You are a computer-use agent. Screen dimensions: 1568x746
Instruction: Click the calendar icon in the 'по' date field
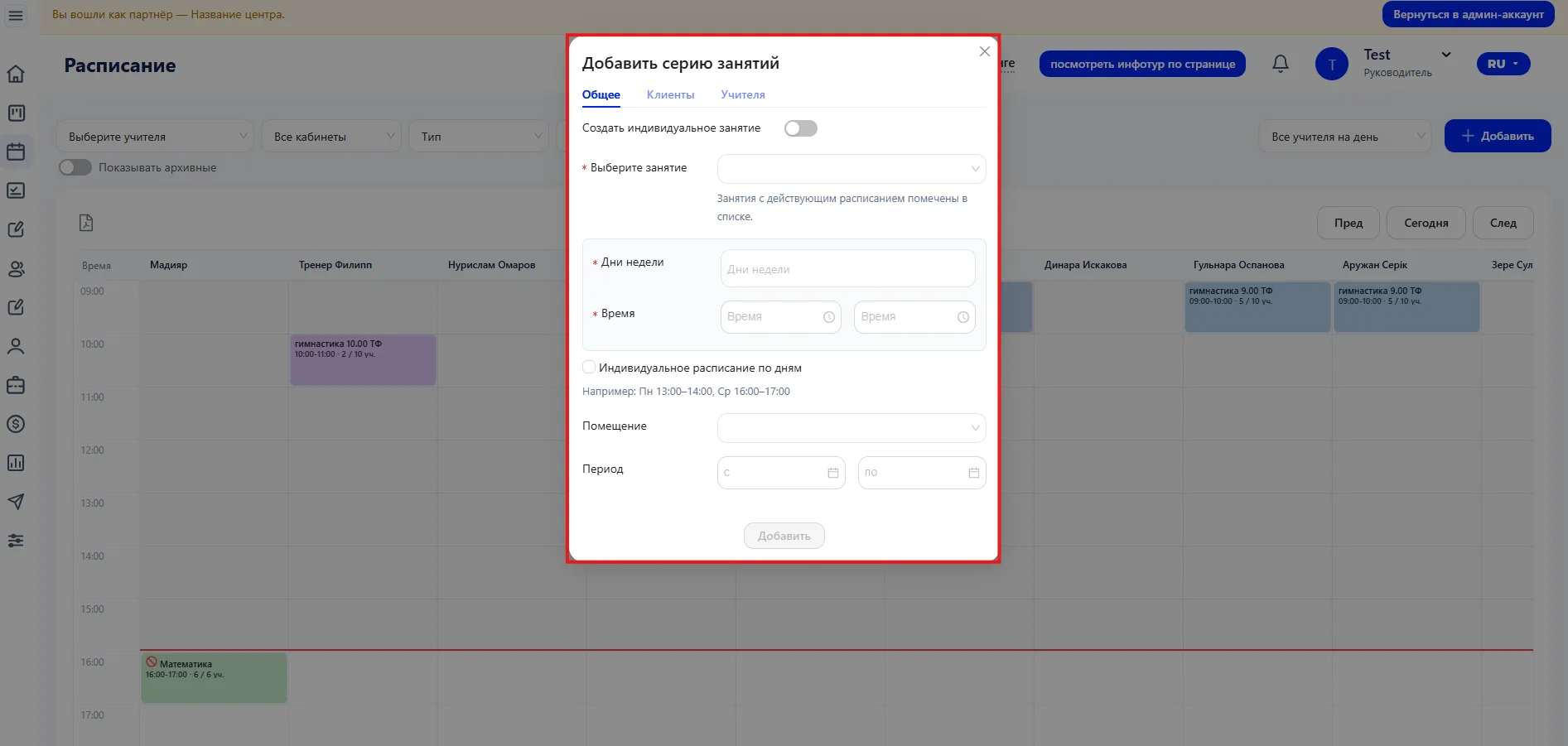(x=973, y=473)
